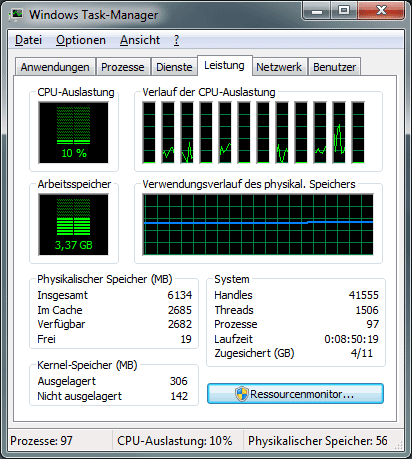The width and height of the screenshot is (412, 459).
Task: Open the Optionen menu
Action: tap(81, 40)
